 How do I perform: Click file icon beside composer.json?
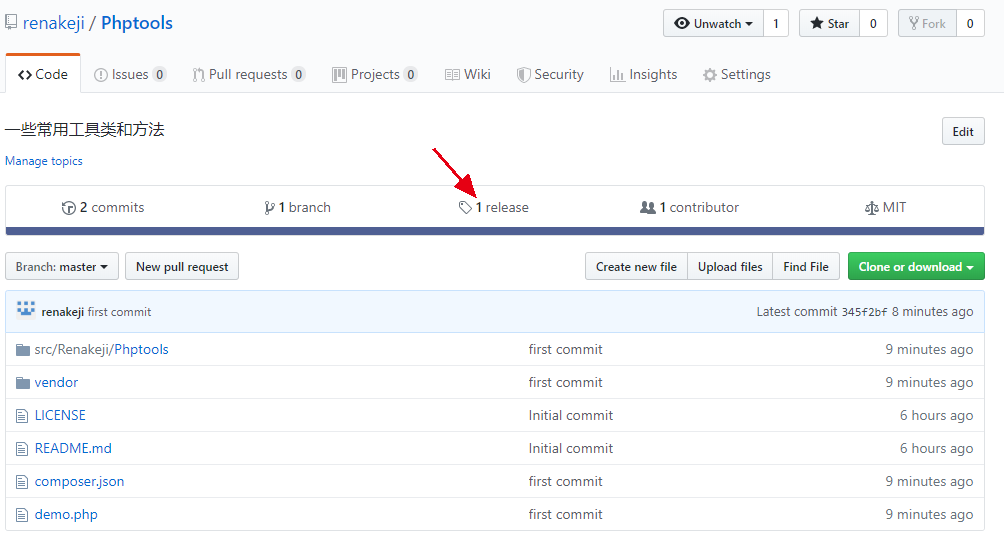(22, 482)
